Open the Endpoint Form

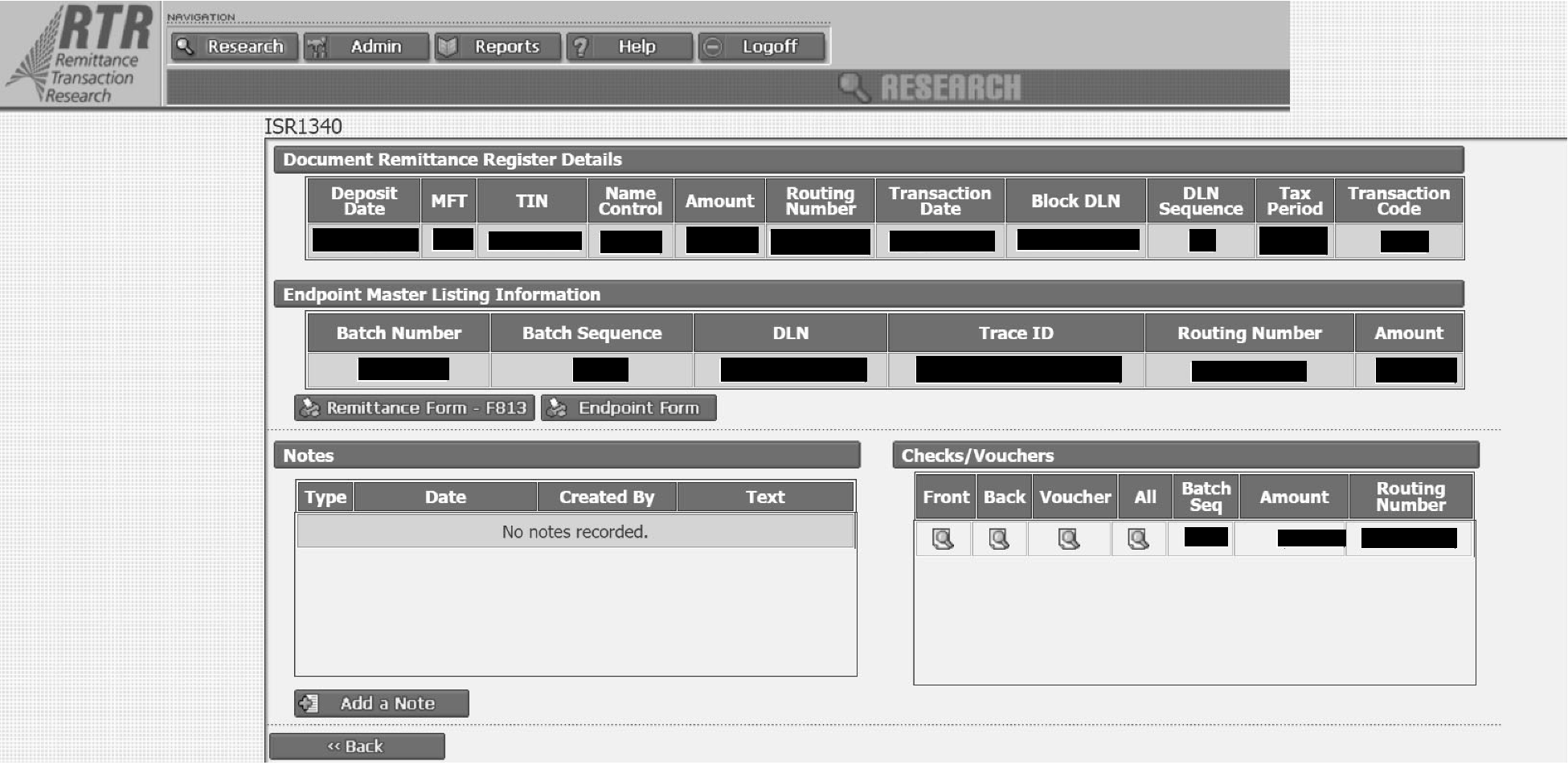628,408
